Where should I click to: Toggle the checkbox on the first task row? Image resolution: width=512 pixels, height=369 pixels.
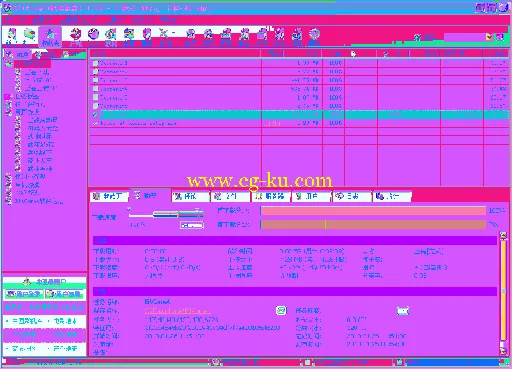tap(95, 63)
